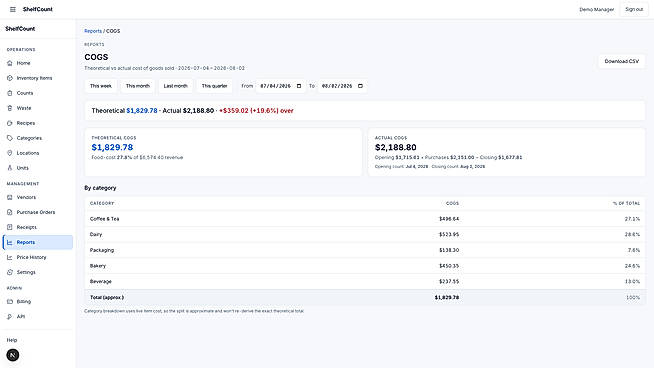Open the Billing admin page
654x368 pixels.
(x=38, y=302)
